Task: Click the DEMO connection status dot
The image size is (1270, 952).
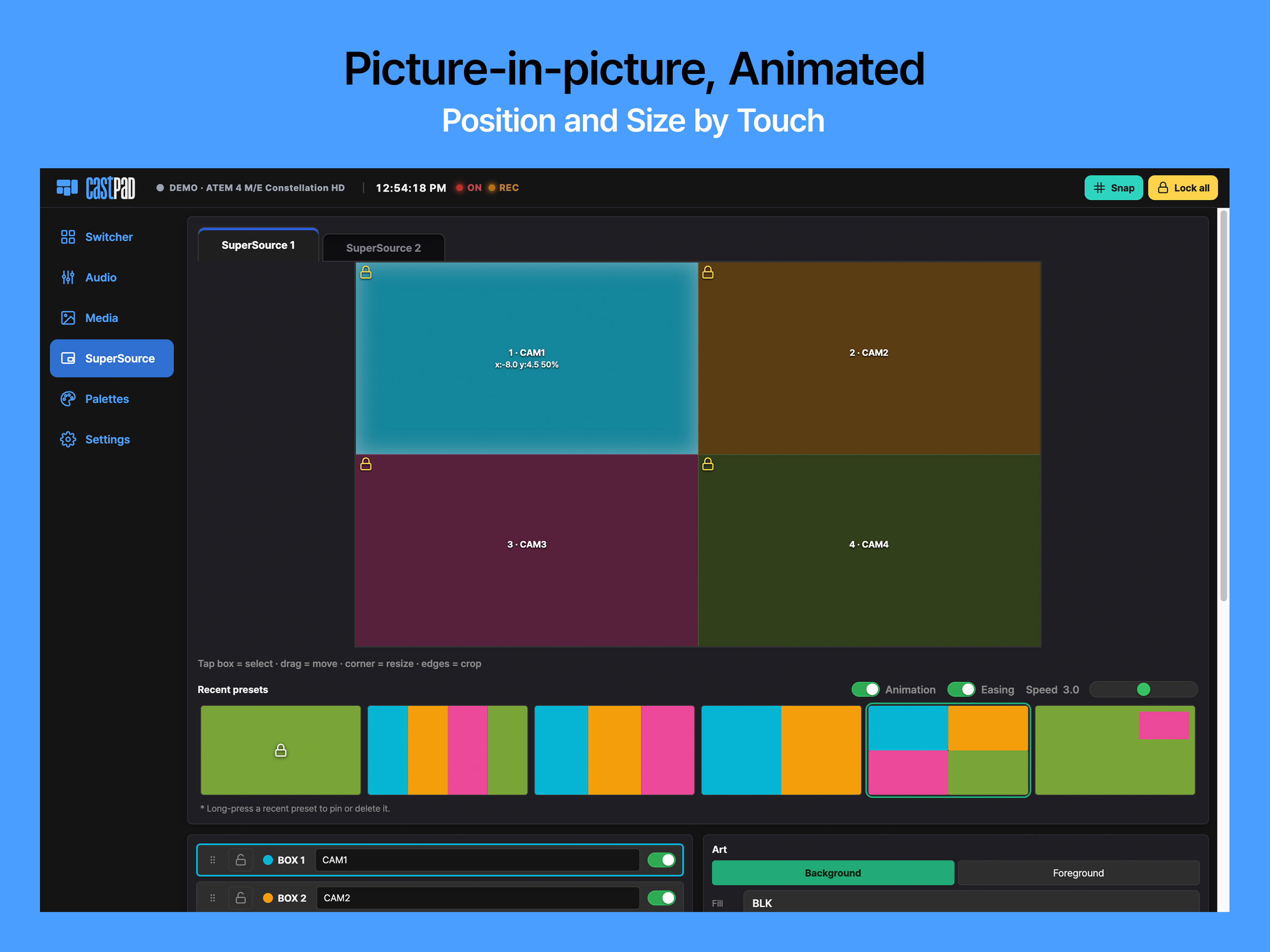Action: pos(160,188)
